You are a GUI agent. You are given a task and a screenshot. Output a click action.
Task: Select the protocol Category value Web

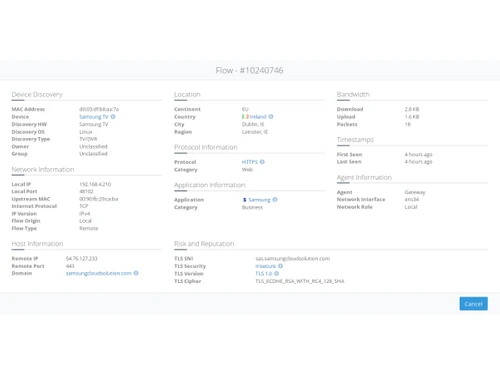[x=247, y=170]
